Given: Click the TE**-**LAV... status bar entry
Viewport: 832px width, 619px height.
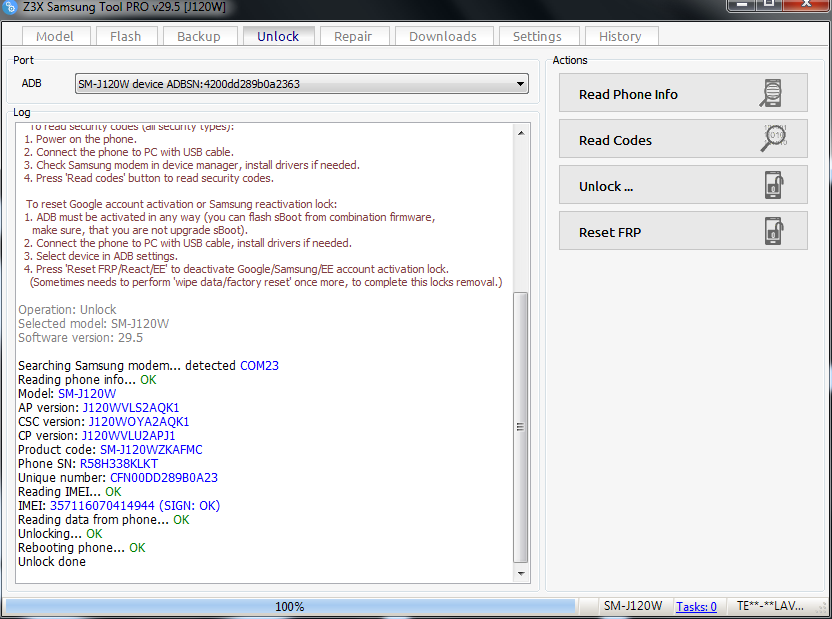Looking at the screenshot, I should tap(770, 606).
